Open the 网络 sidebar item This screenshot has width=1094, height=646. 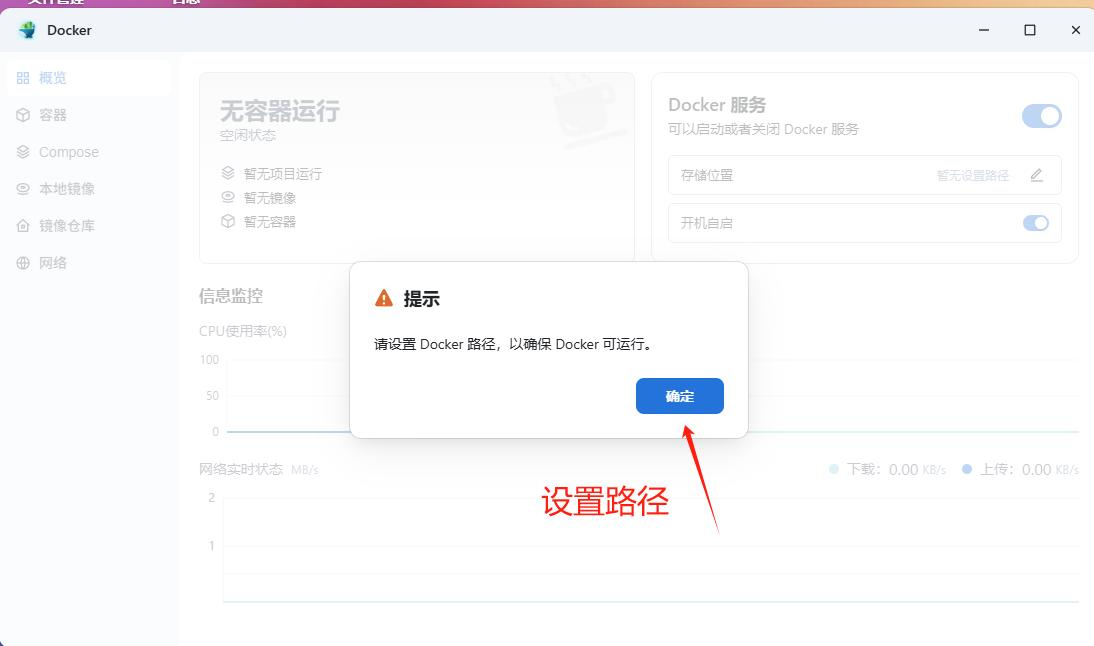(89, 263)
